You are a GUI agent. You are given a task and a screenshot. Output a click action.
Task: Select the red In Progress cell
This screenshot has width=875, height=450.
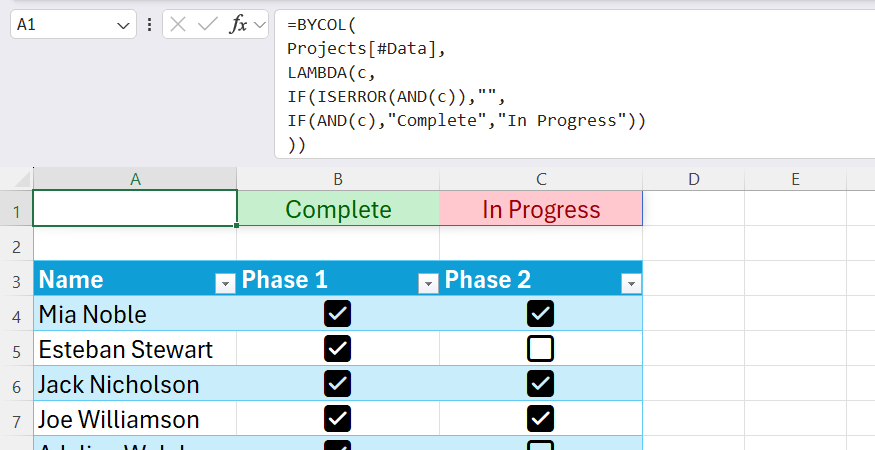pyautogui.click(x=541, y=208)
